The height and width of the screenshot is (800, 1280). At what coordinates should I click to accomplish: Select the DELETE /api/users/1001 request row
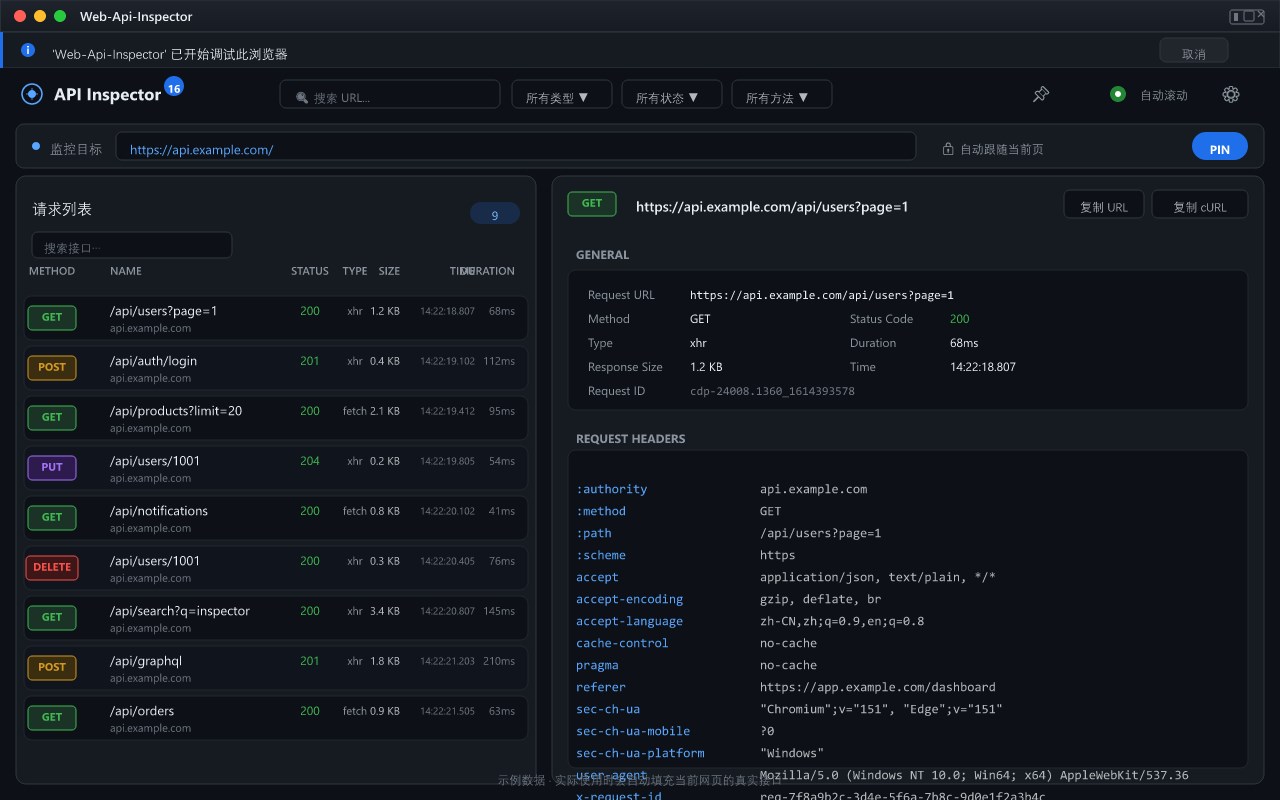coord(276,568)
